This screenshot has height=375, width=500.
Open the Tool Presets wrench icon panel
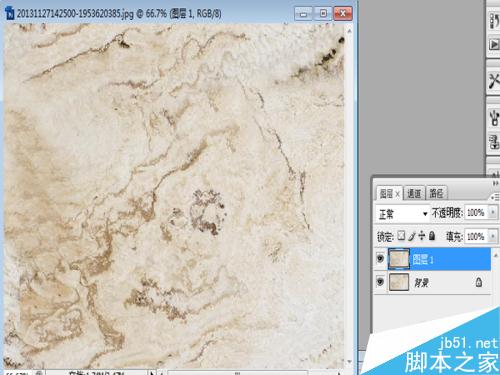494,81
